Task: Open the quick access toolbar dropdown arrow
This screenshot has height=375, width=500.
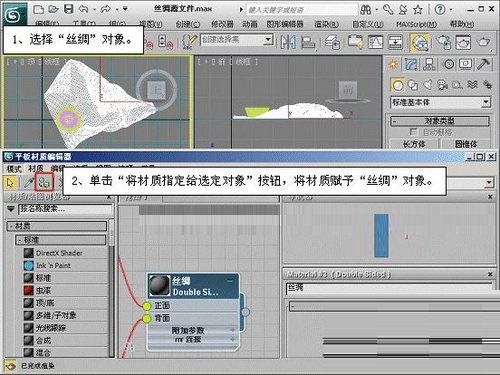Action: click(125, 9)
